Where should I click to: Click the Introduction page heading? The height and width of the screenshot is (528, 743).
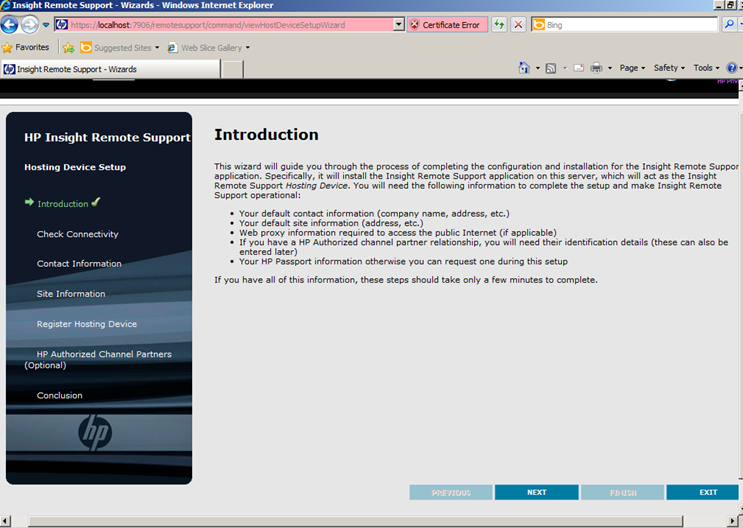tap(266, 135)
